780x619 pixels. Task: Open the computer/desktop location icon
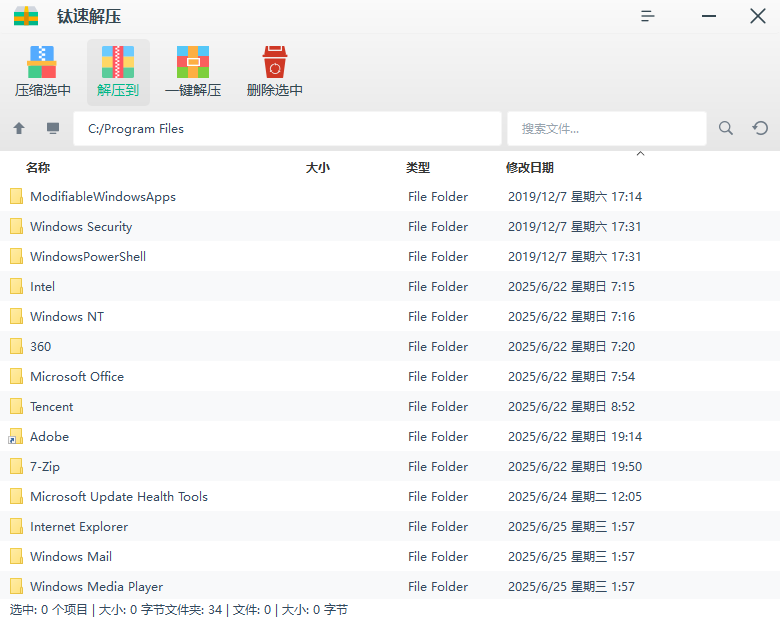[53, 128]
